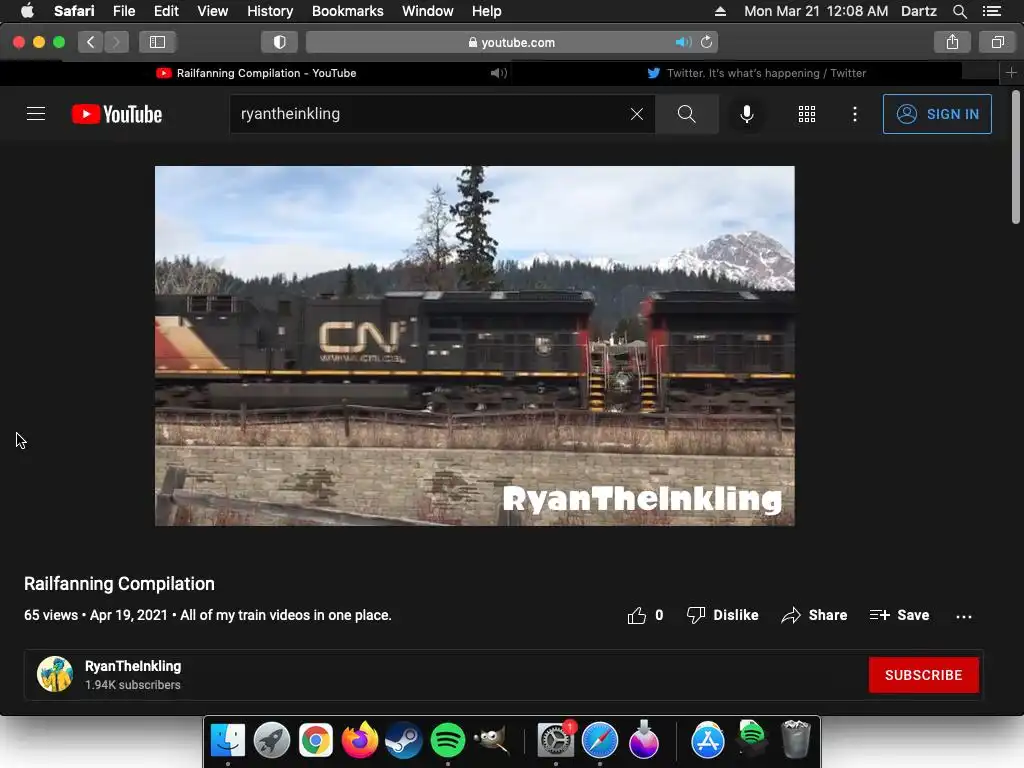
Task: Click the eject icon in the menu bar
Action: [720, 11]
